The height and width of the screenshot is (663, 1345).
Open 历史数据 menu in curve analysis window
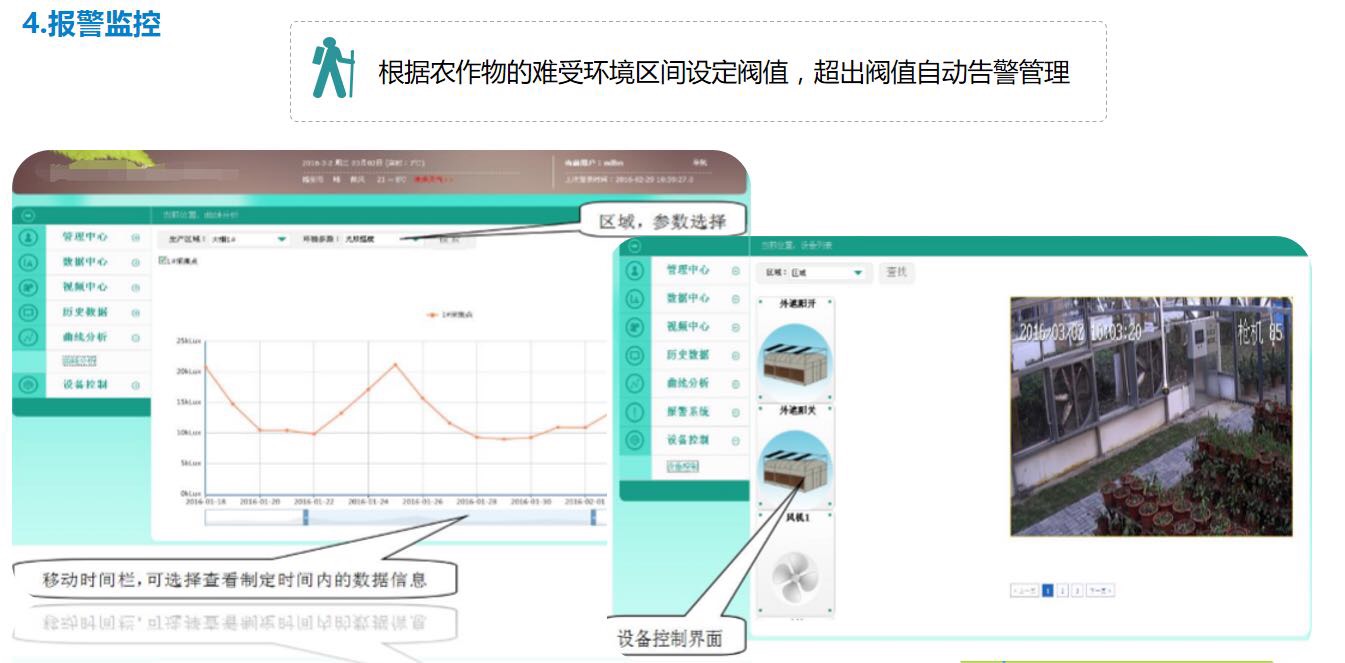[84, 312]
